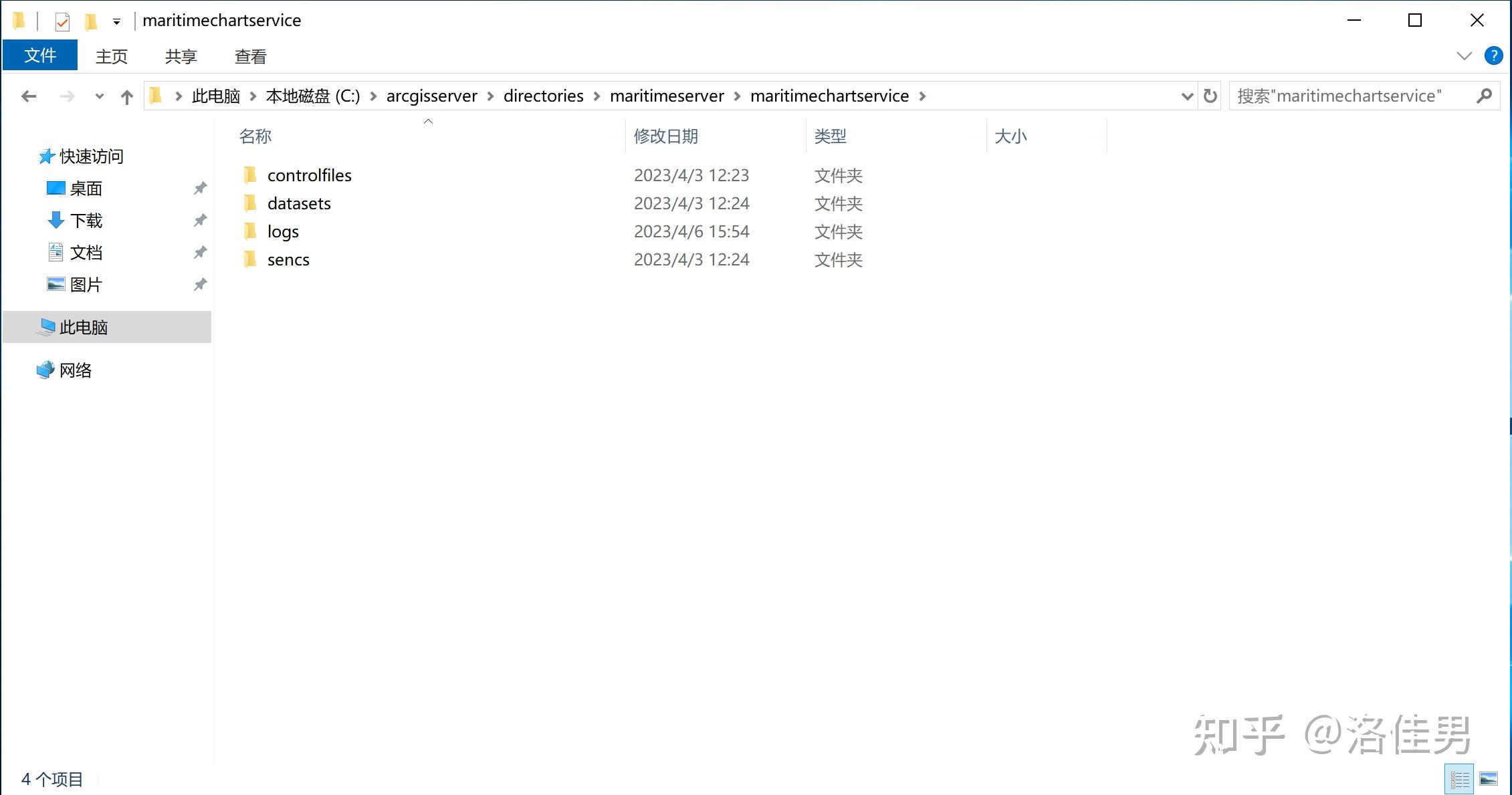Image resolution: width=1512 pixels, height=795 pixels.
Task: Click the refresh icon next to address bar
Action: [1210, 96]
